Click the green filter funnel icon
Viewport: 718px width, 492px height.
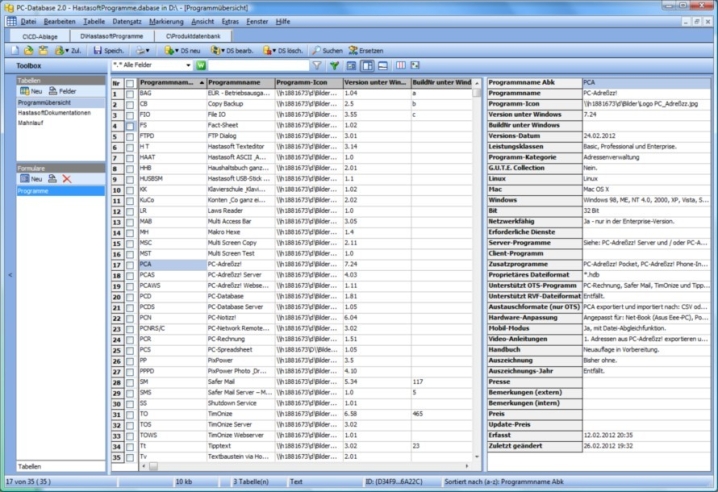tap(335, 65)
